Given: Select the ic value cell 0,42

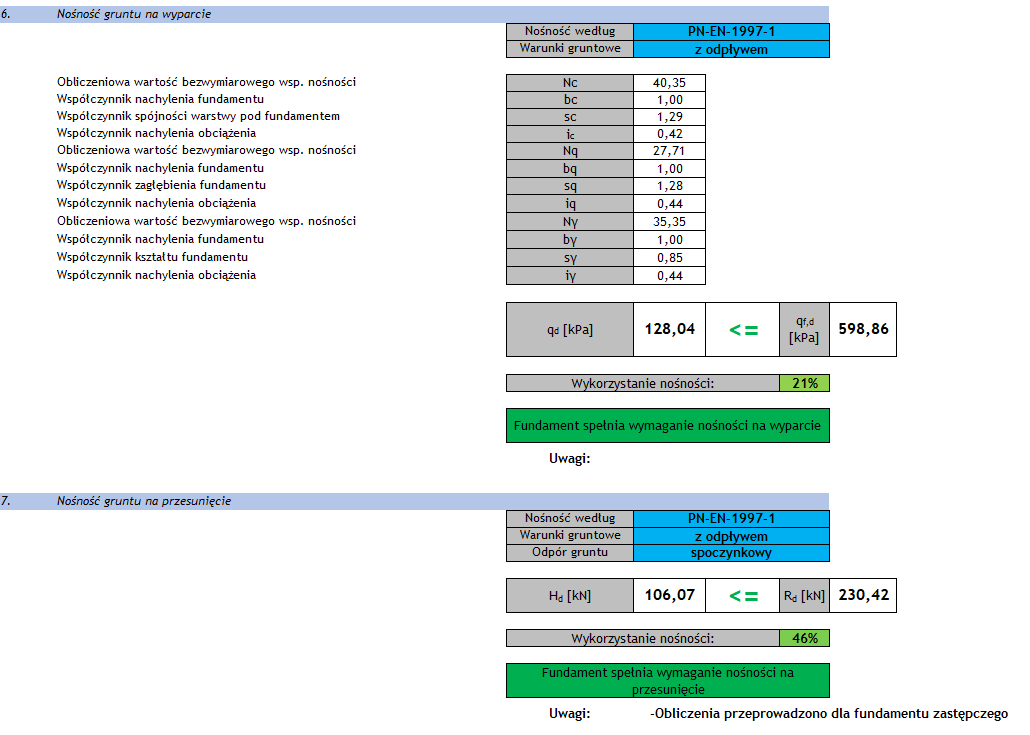Looking at the screenshot, I should [669, 134].
